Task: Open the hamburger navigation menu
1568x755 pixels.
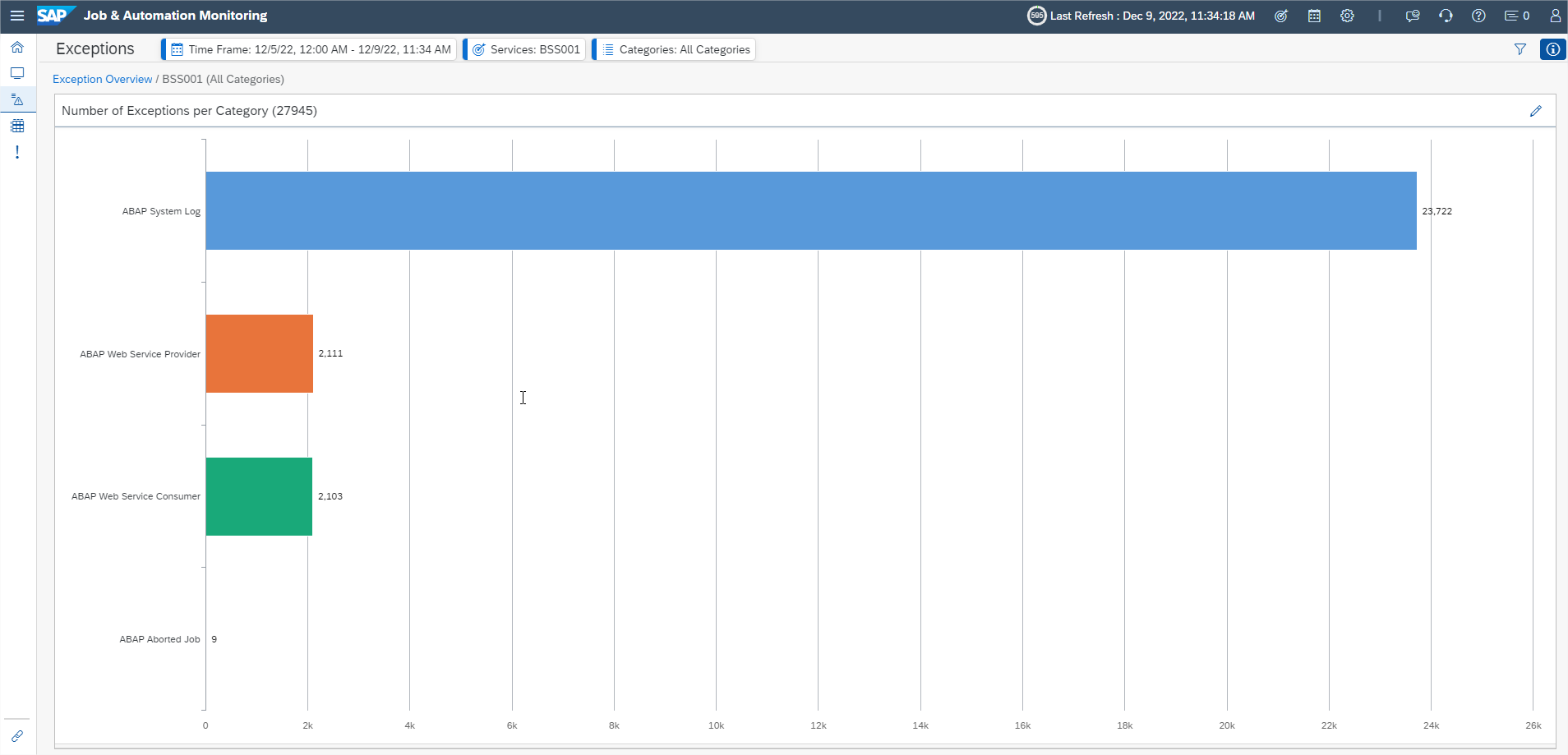Action: [17, 16]
